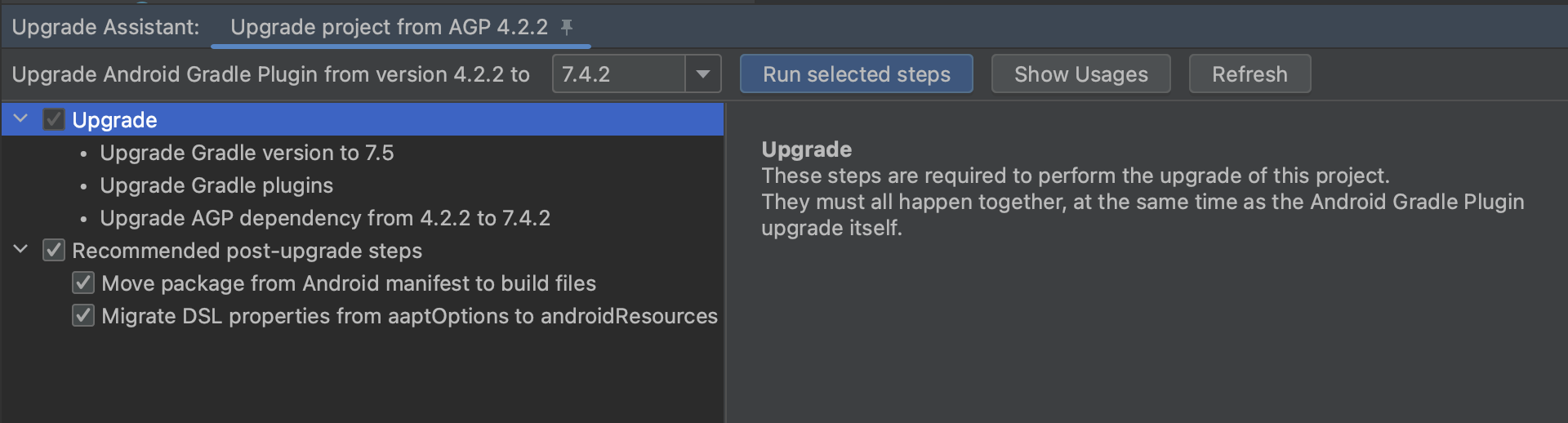
Task: Collapse Recommended post-upgrade steps node
Action: [x=21, y=250]
